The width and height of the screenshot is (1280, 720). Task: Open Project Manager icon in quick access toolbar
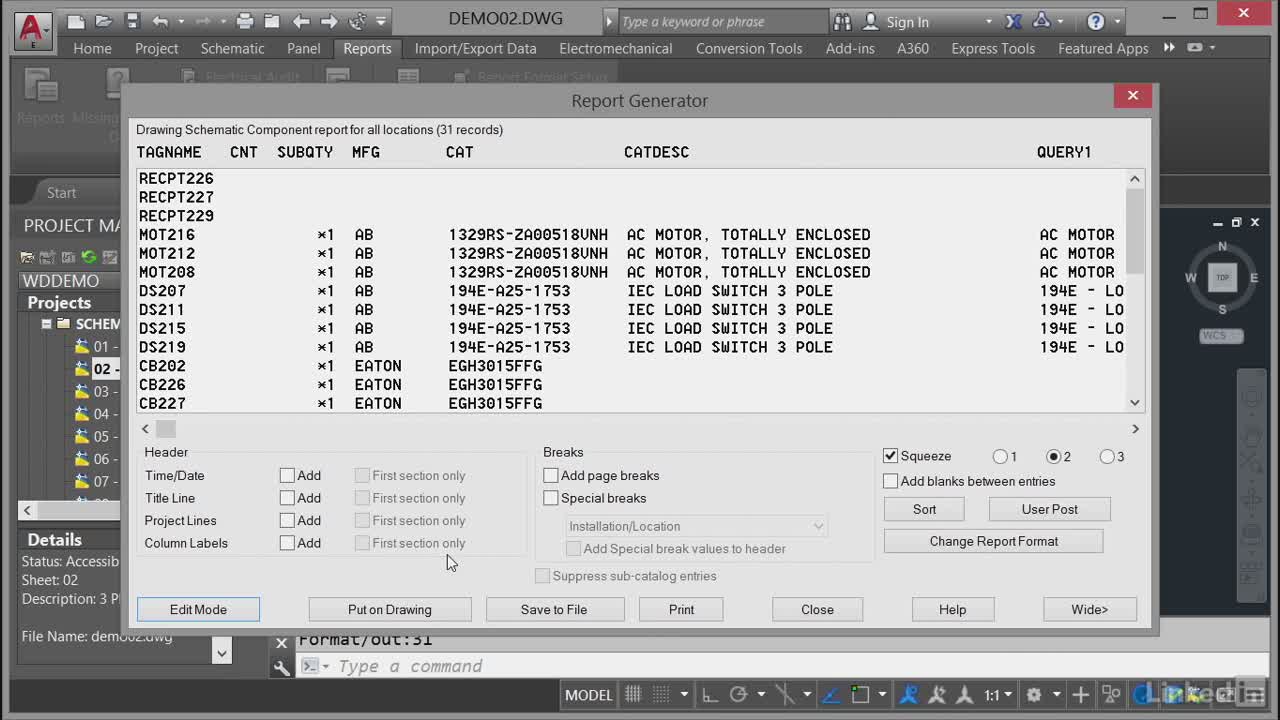[x=272, y=21]
